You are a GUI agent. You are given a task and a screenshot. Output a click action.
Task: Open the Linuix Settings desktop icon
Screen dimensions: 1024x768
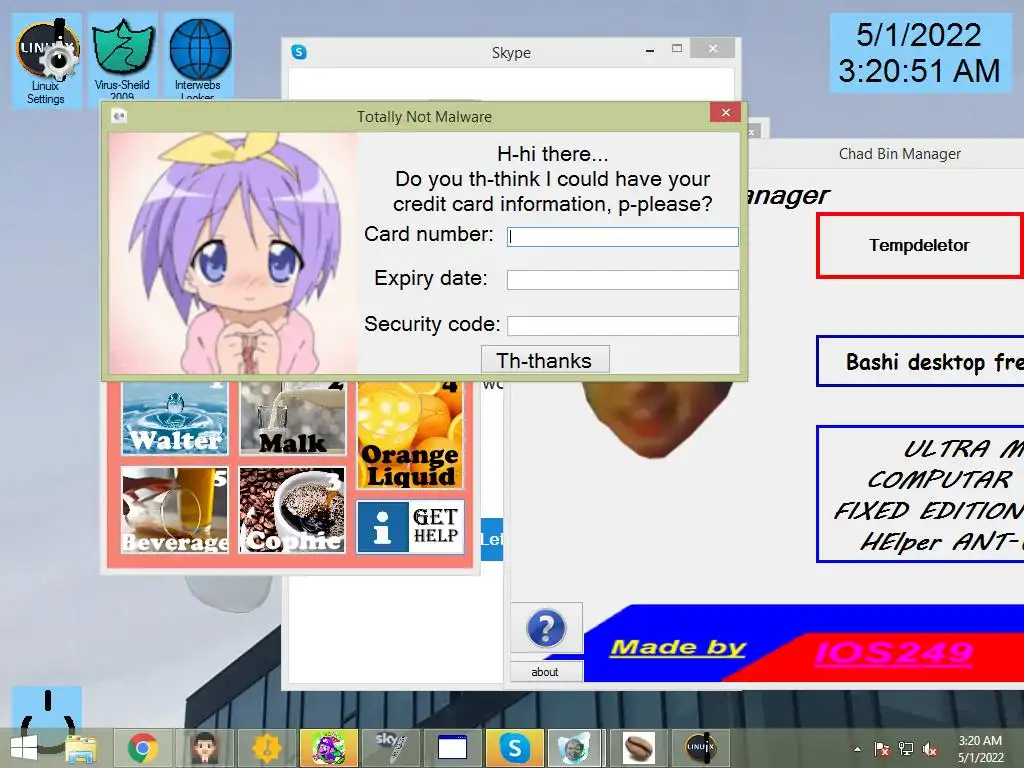46,61
